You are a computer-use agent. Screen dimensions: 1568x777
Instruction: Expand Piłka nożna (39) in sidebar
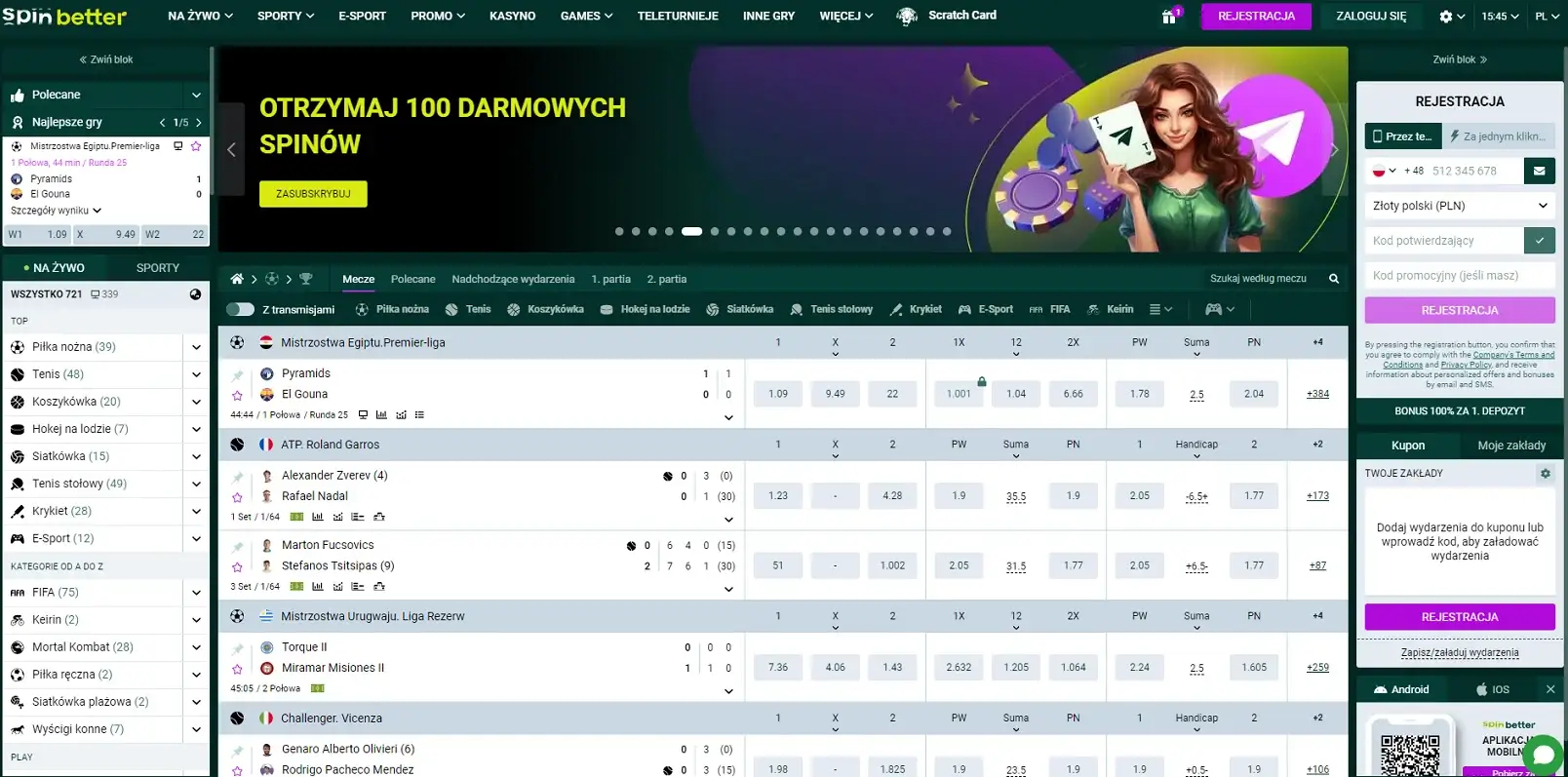pyautogui.click(x=196, y=347)
